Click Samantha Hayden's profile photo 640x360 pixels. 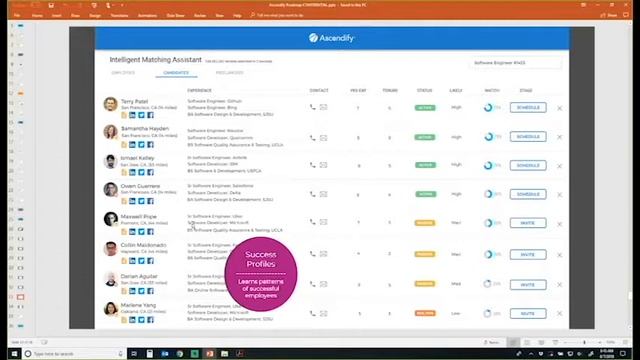[x=110, y=132]
